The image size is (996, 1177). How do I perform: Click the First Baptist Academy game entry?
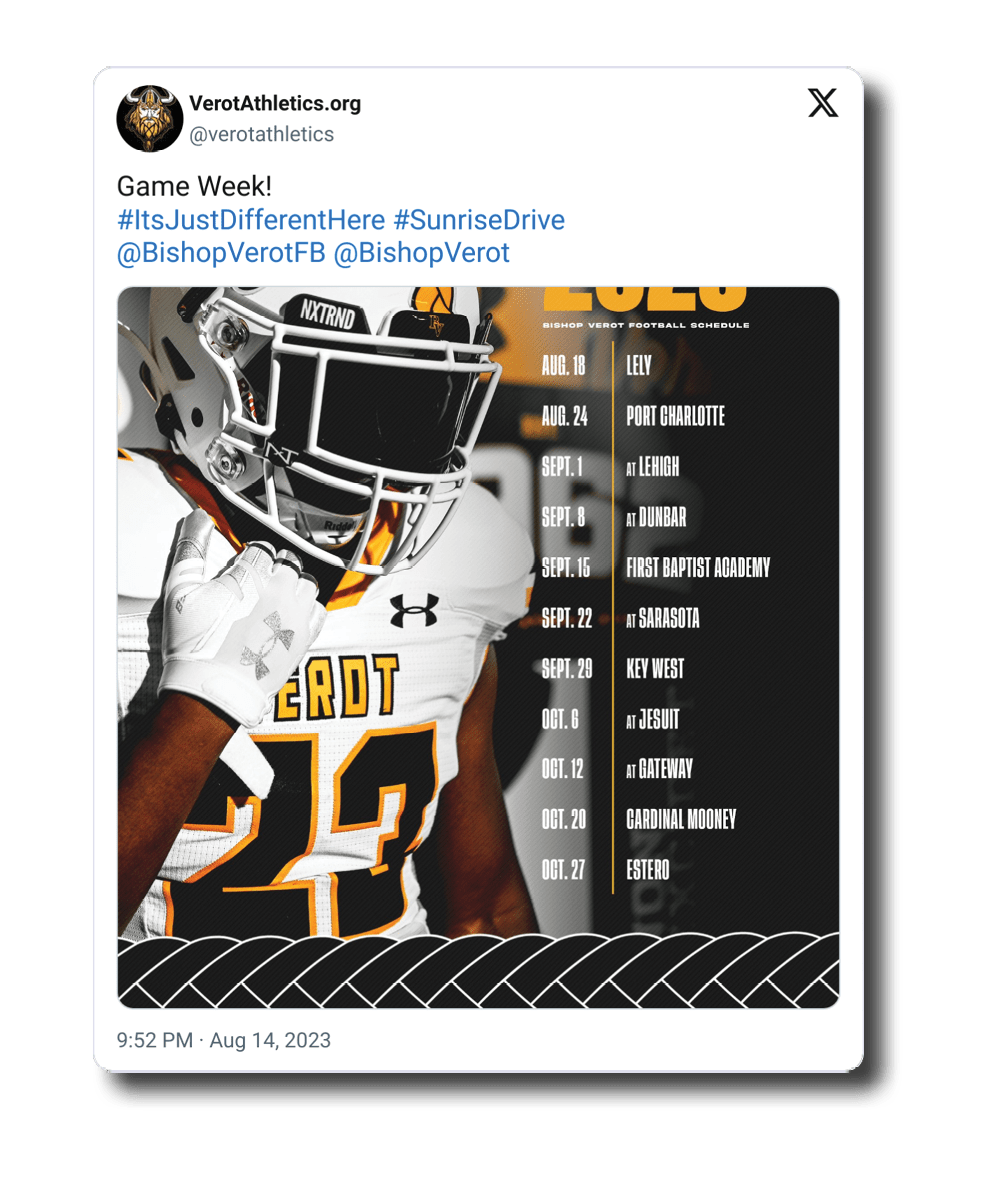(698, 568)
